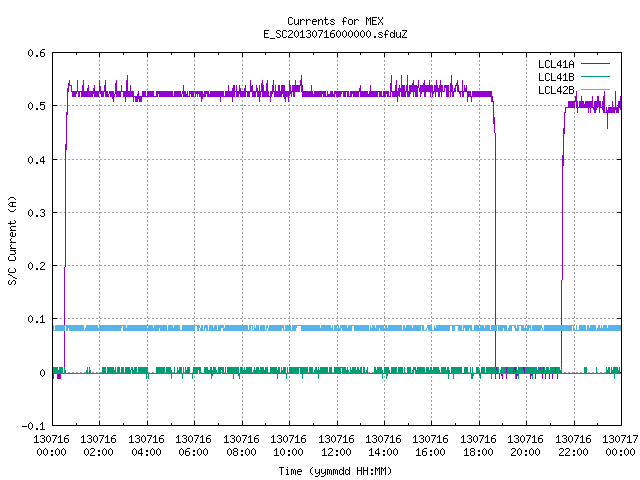This screenshot has width=640, height=480.
Task: Click the y-axis value 0.6
Action: click(x=36, y=53)
